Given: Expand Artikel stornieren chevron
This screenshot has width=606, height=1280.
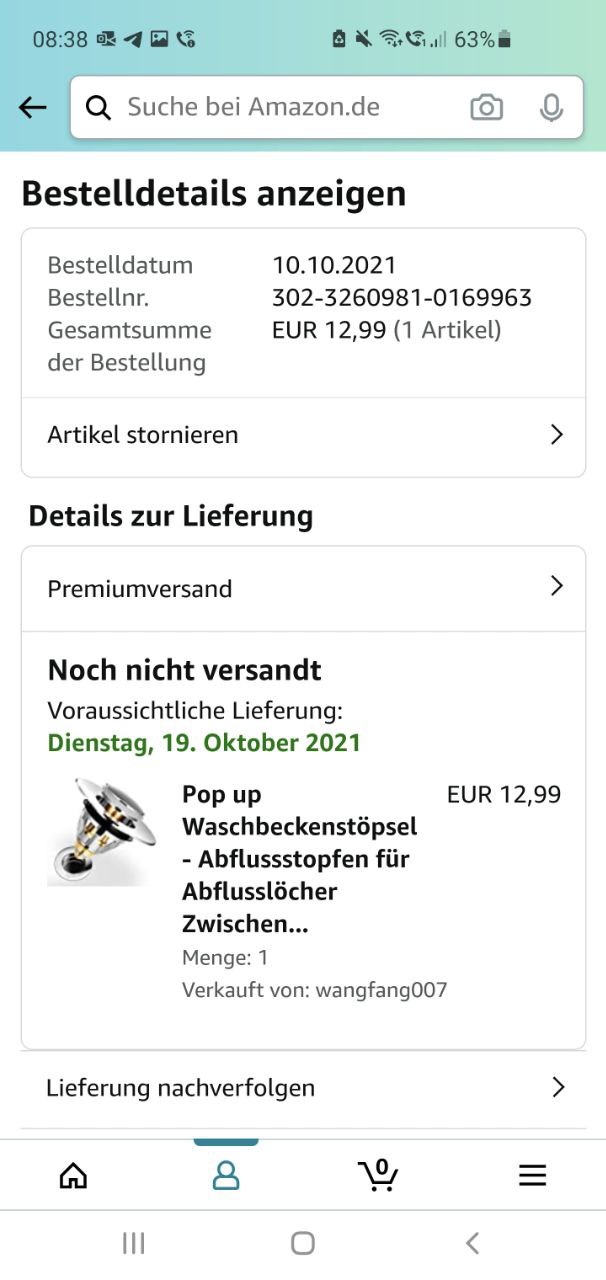Looking at the screenshot, I should click(557, 435).
